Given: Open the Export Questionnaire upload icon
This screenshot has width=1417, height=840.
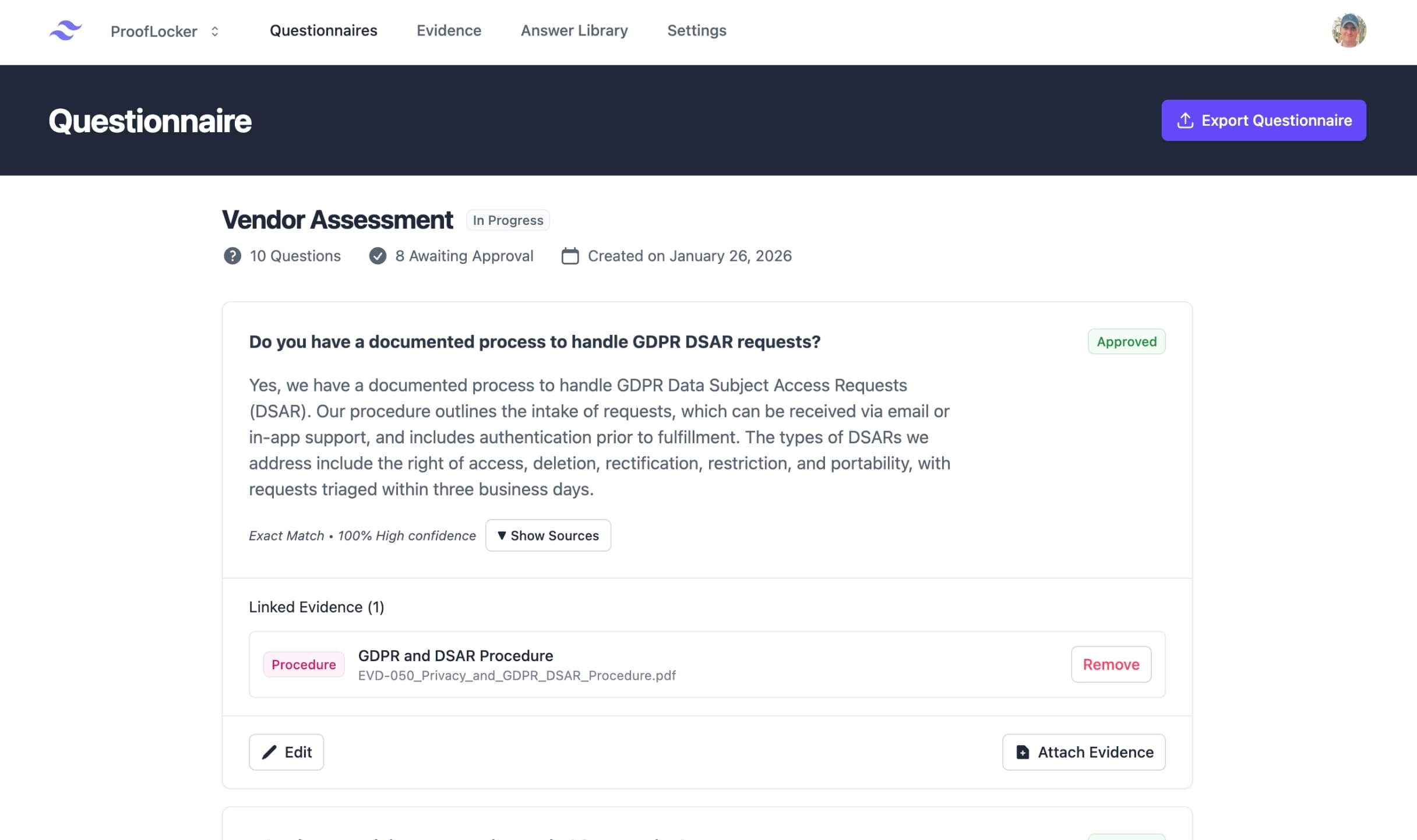Looking at the screenshot, I should pyautogui.click(x=1185, y=120).
